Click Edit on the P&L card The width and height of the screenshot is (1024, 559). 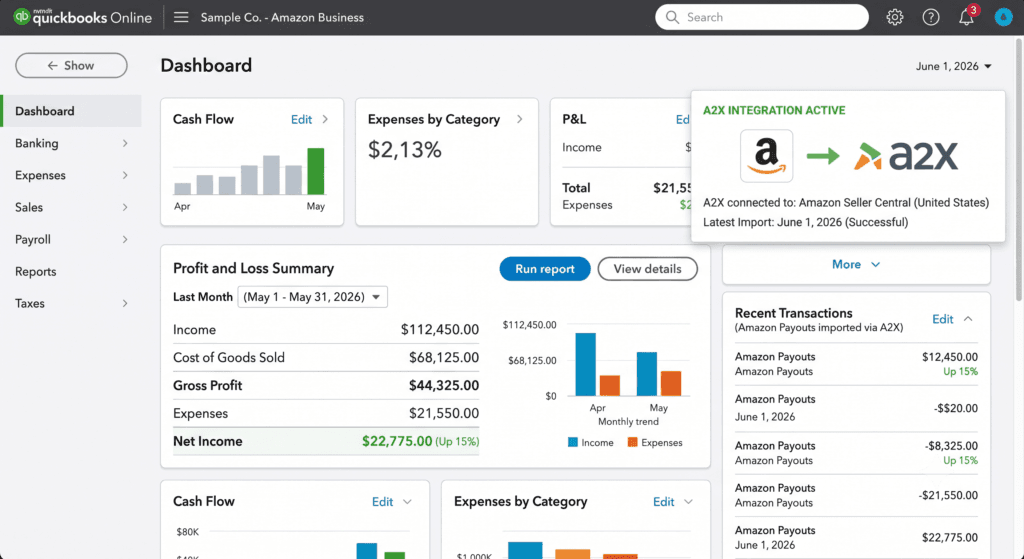[683, 120]
